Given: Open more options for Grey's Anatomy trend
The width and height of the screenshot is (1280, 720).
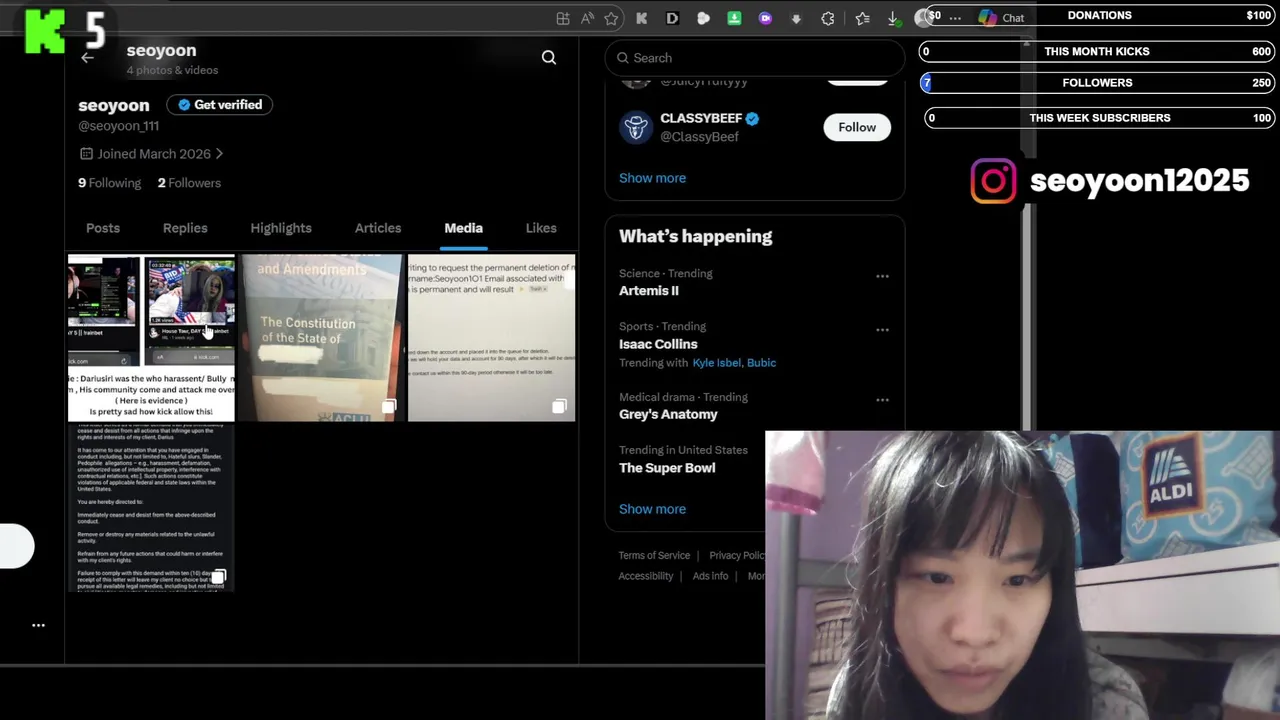Looking at the screenshot, I should tap(882, 400).
